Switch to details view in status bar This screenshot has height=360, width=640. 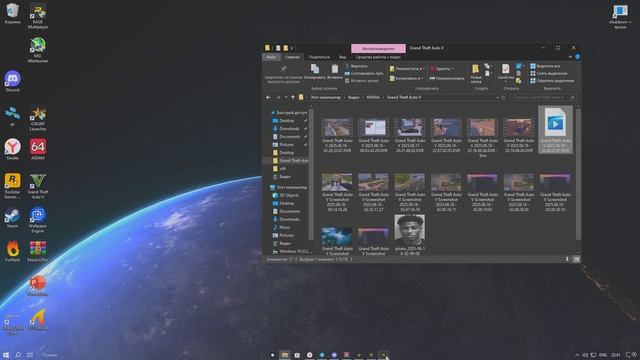(x=567, y=259)
